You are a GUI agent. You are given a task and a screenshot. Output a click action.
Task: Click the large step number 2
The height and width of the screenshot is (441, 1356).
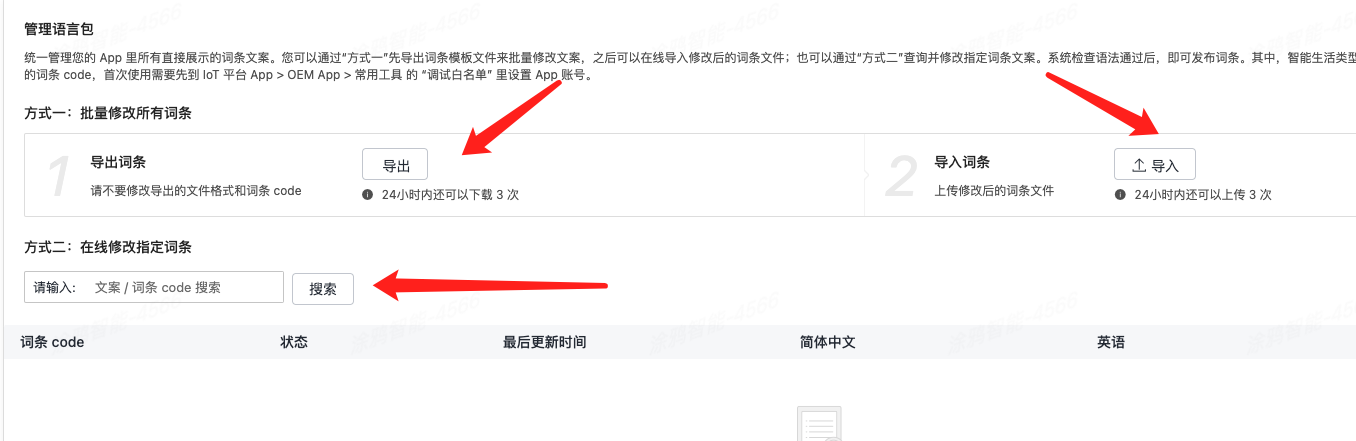(902, 177)
